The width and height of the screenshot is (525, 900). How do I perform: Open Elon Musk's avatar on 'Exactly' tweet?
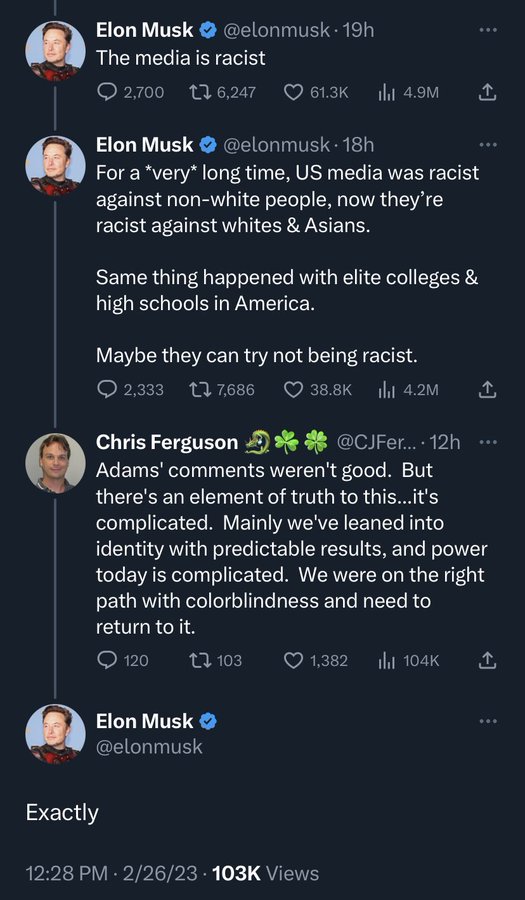(55, 734)
